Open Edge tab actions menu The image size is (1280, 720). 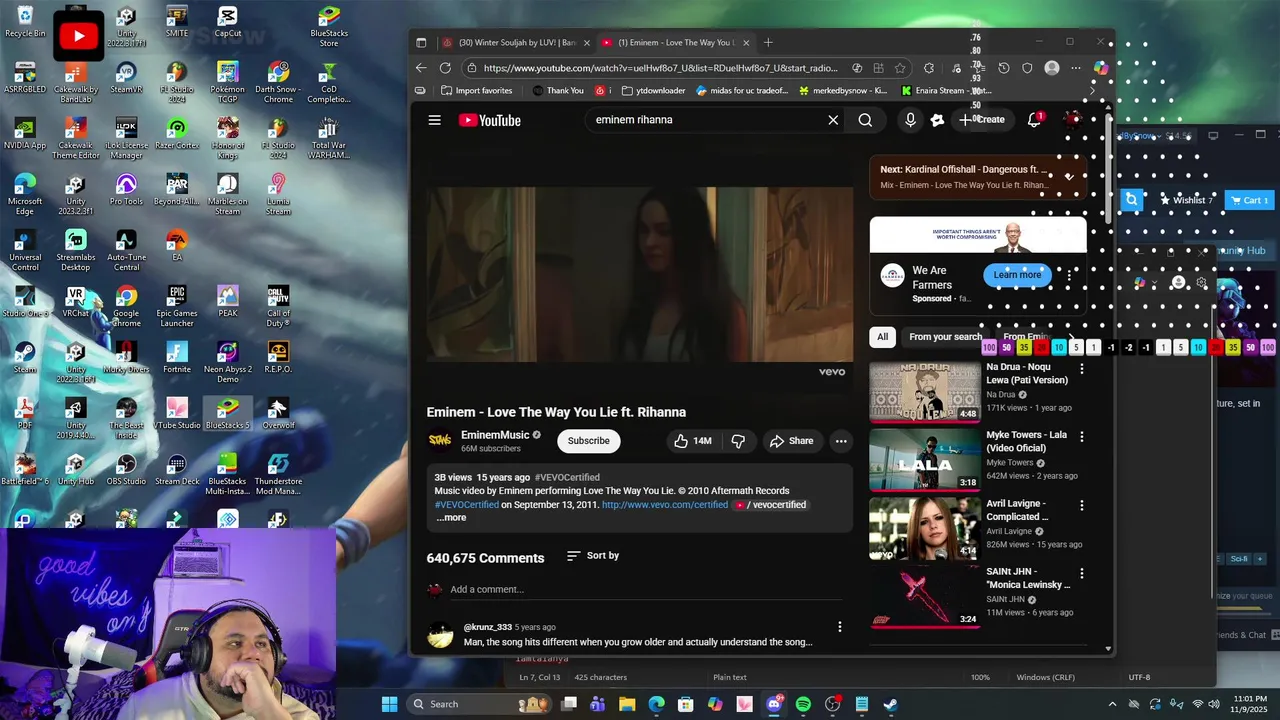pyautogui.click(x=421, y=43)
